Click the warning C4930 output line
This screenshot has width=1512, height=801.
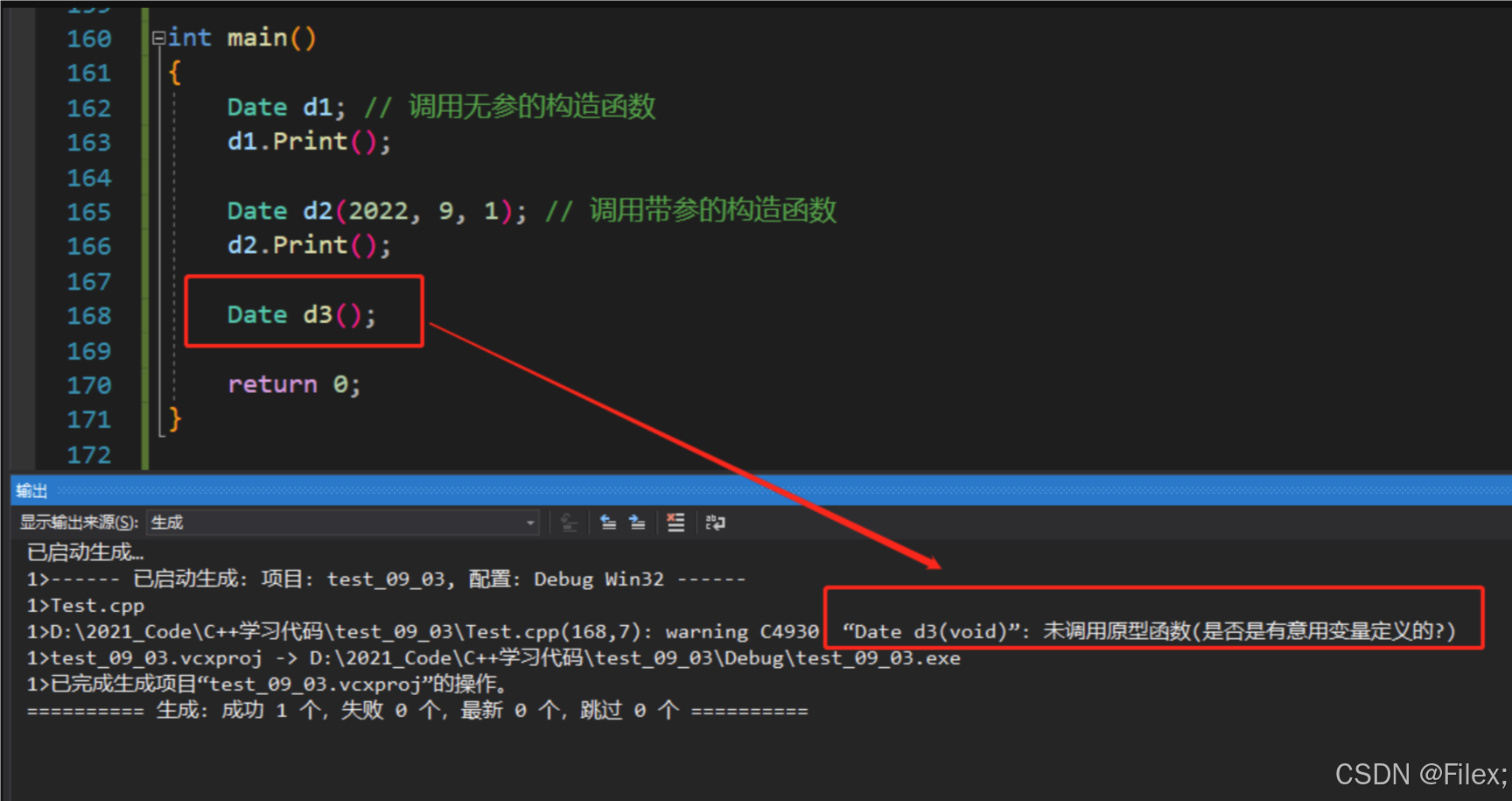(x=741, y=631)
